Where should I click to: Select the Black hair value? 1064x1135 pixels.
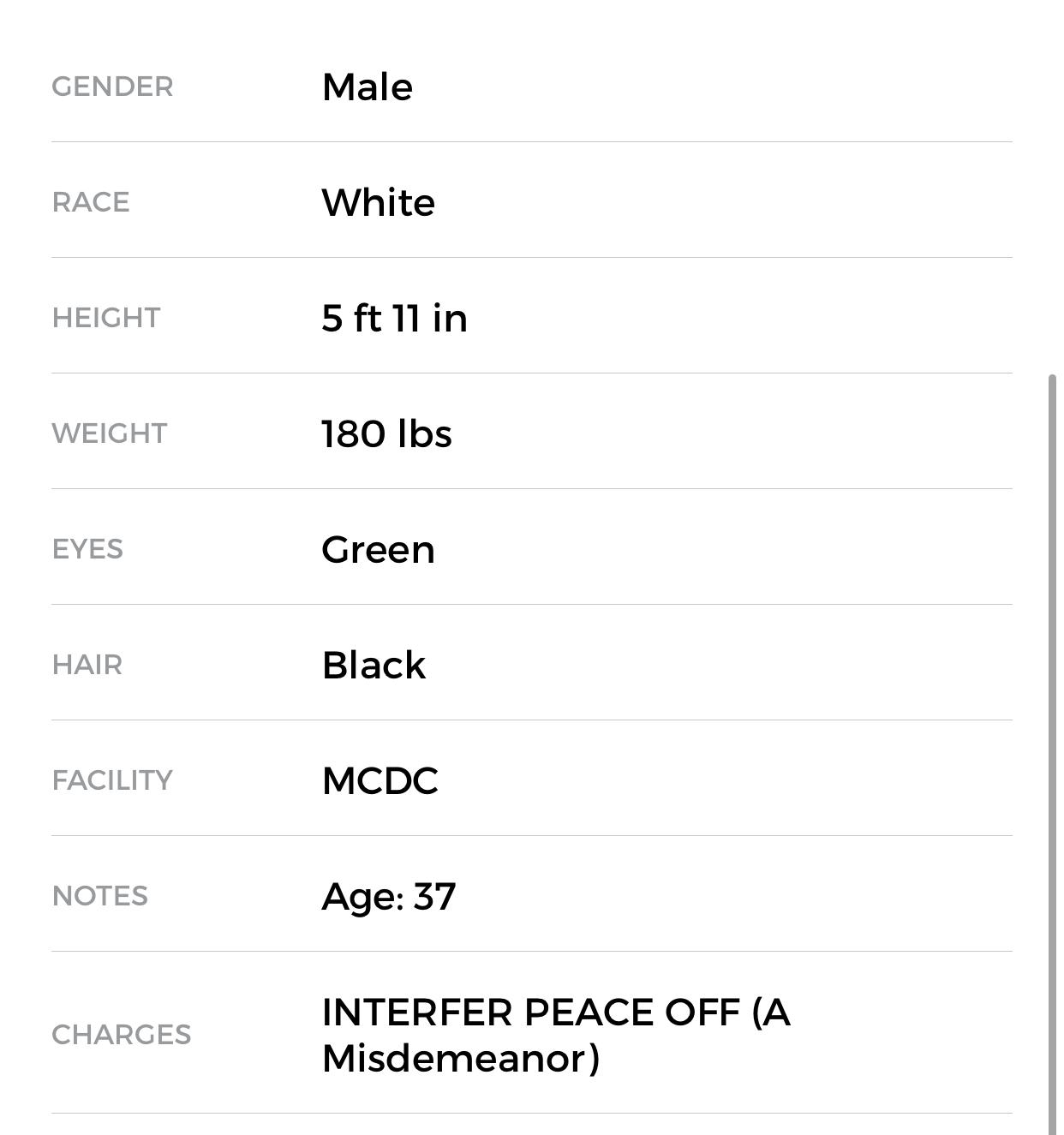[374, 665]
